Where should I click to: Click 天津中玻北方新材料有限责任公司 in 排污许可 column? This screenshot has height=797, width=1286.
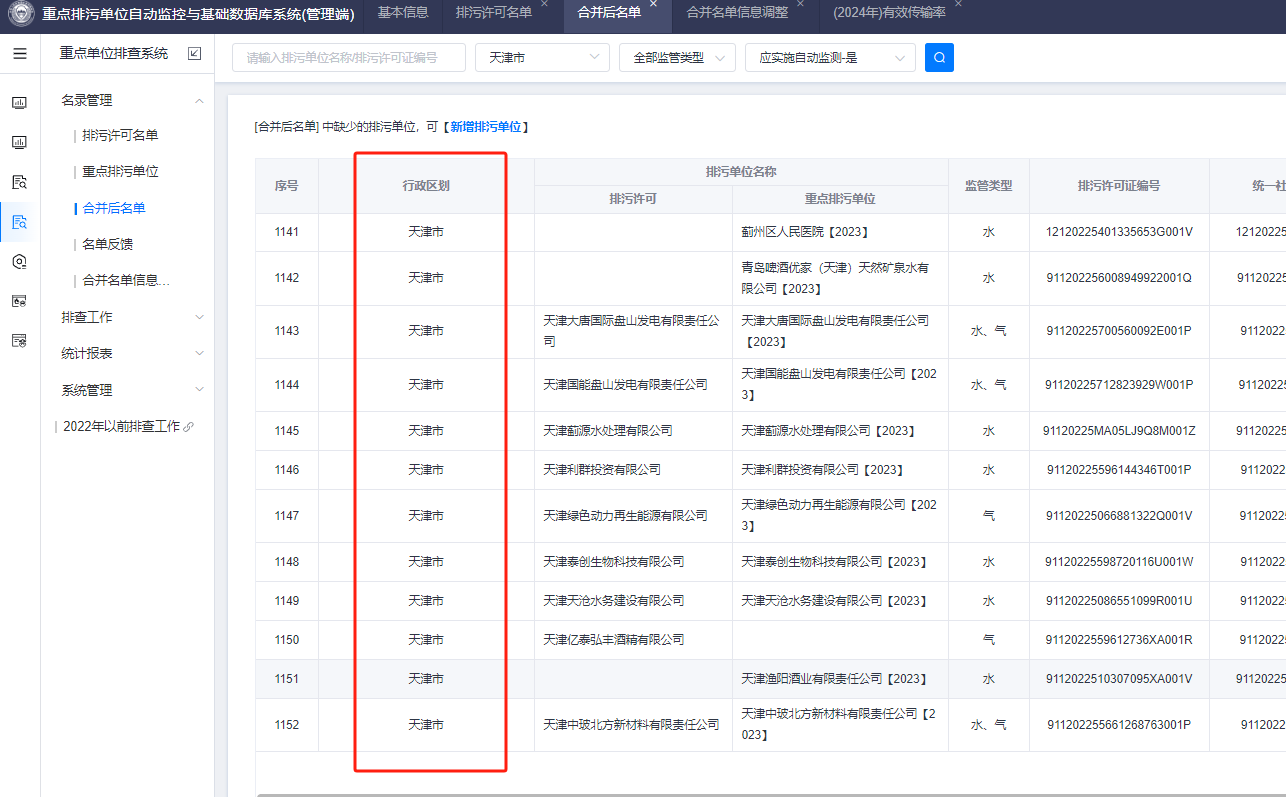click(x=631, y=725)
